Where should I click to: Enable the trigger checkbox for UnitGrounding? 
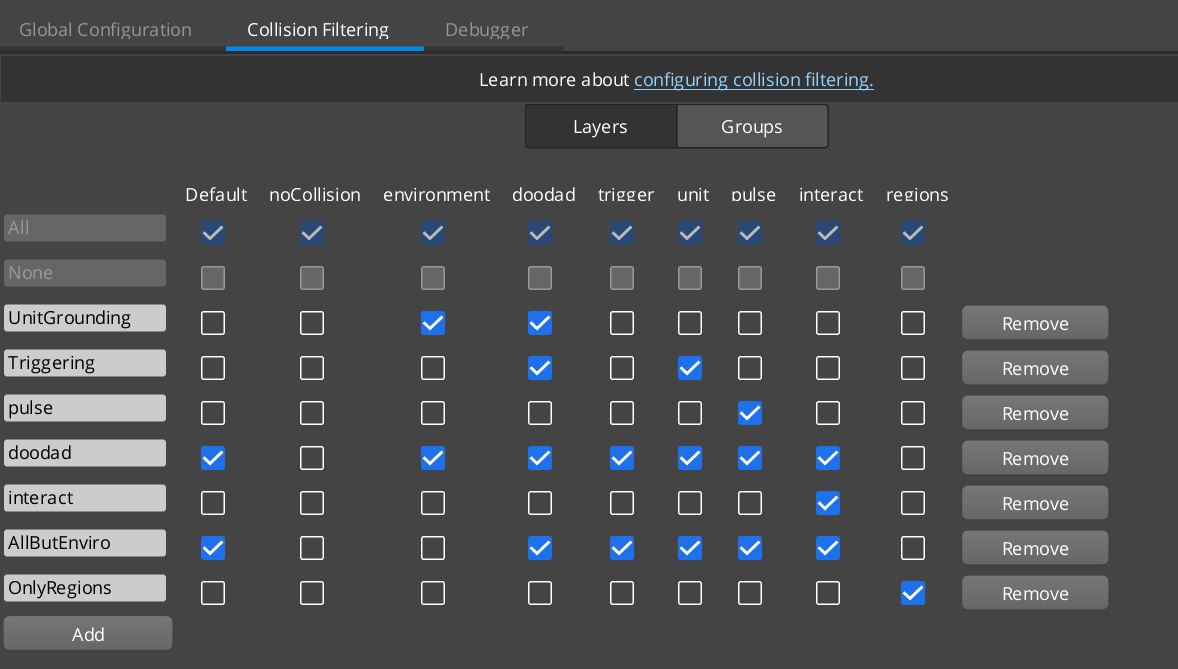(621, 322)
